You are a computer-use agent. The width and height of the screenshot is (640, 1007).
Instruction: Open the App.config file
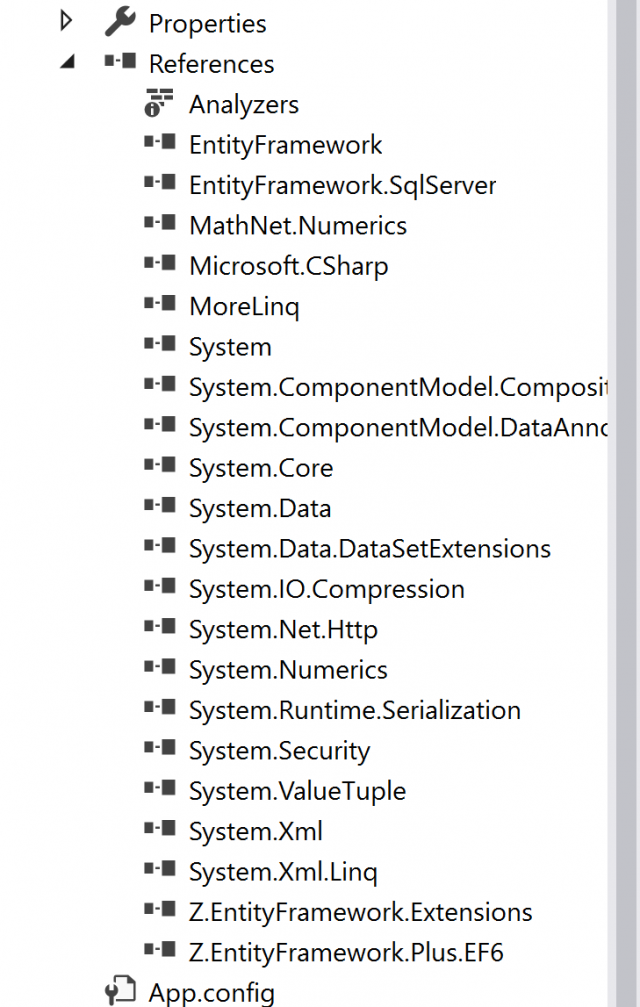tap(212, 992)
